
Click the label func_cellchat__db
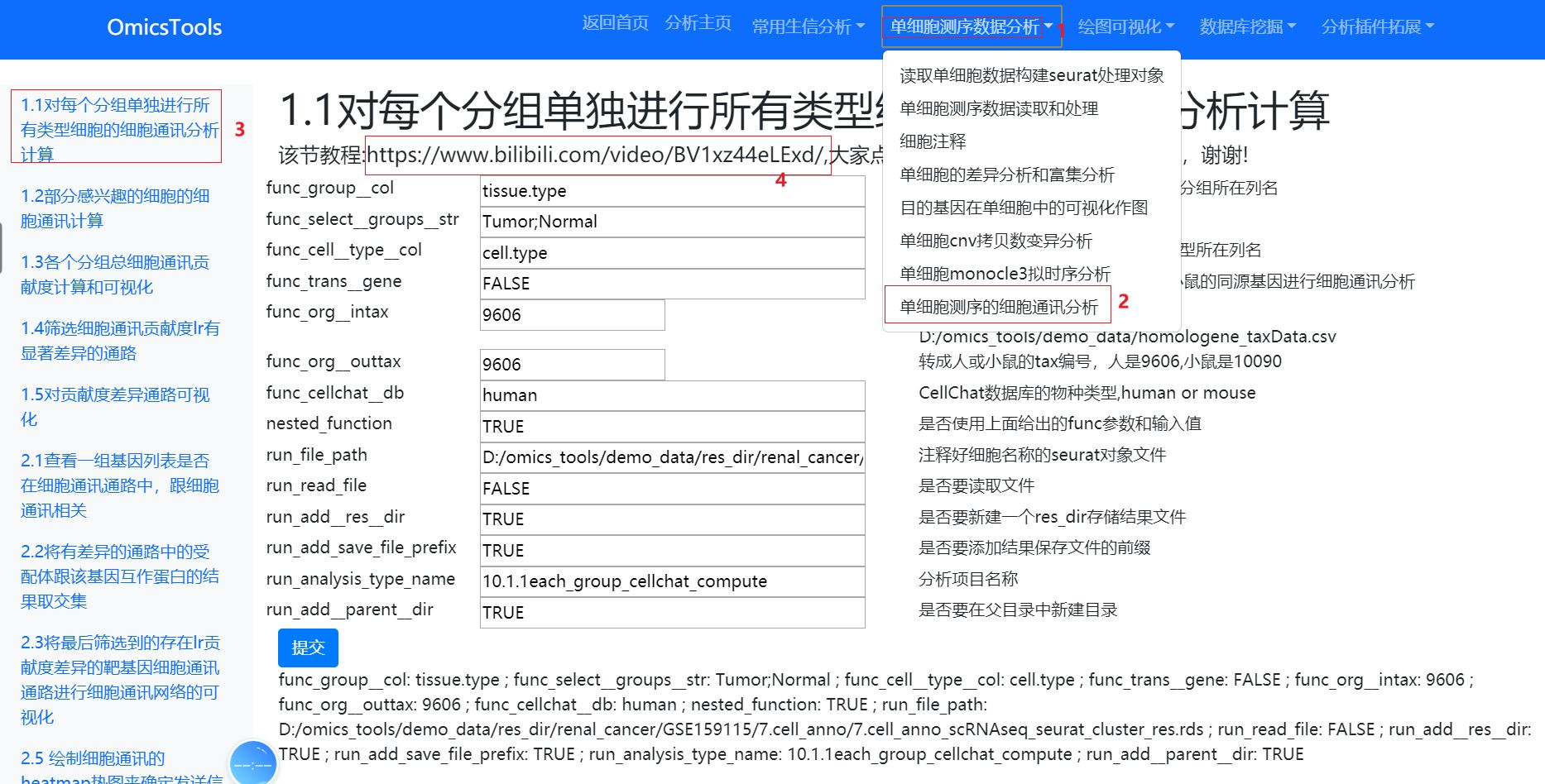click(334, 393)
